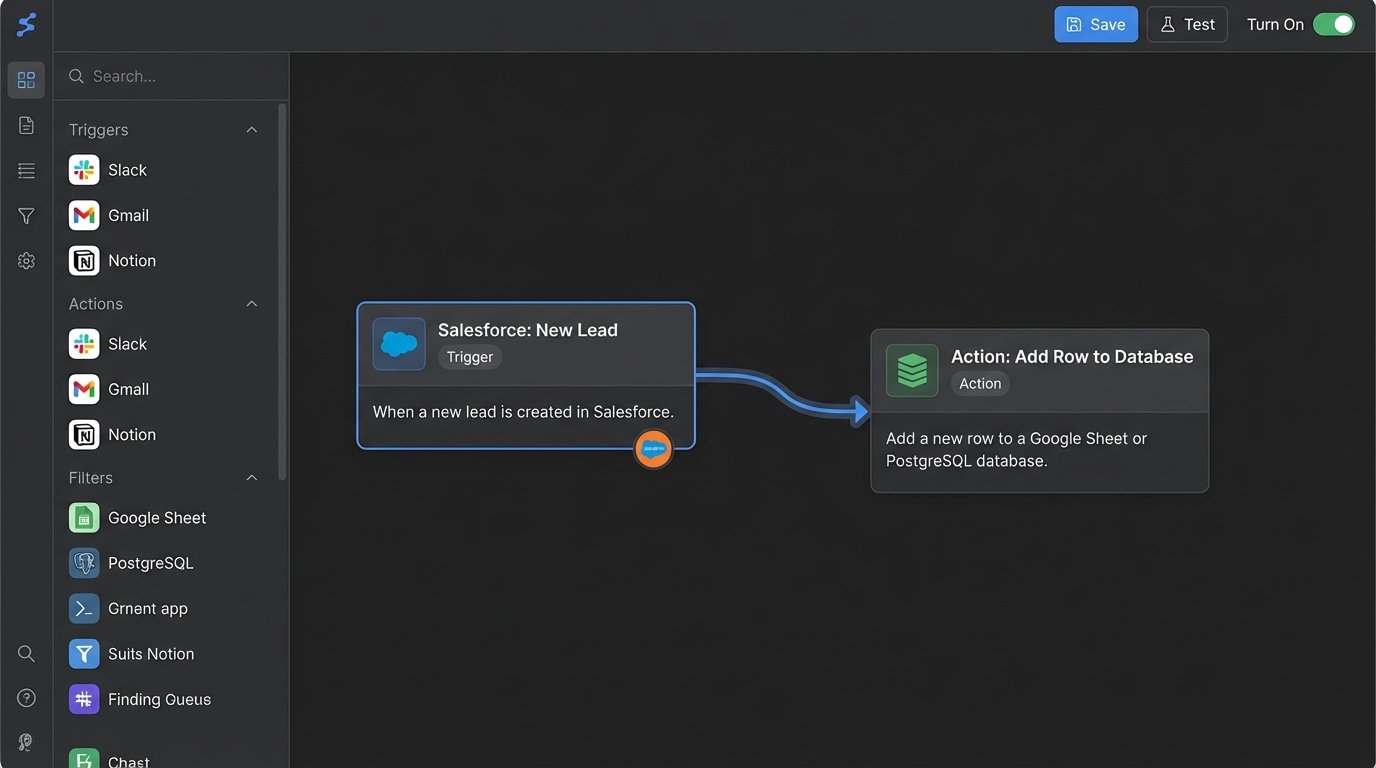Click the help question mark icon
Screen dimensions: 1376x768
(25, 697)
